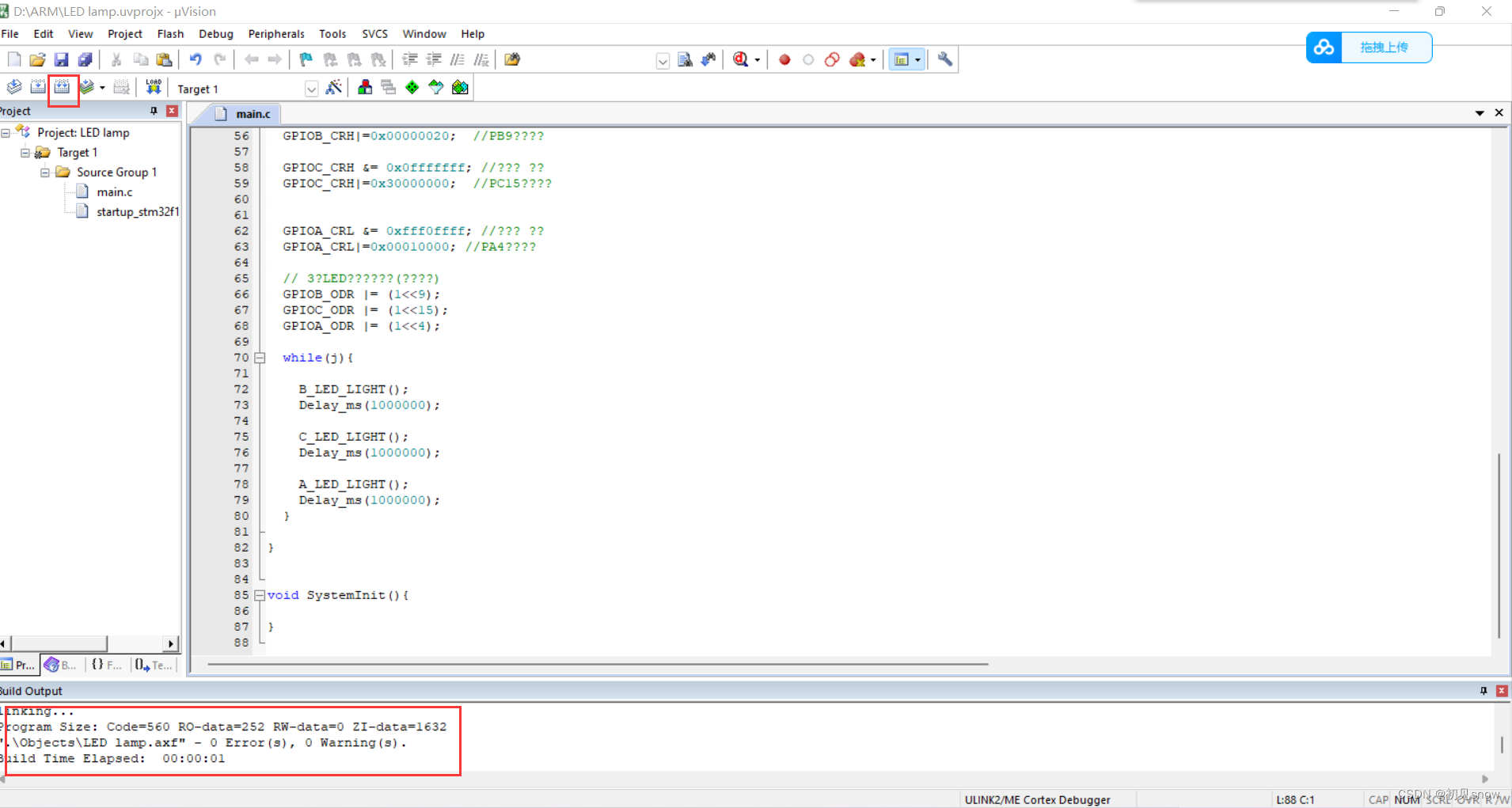The image size is (1512, 808).
Task: Collapse the Target 1 tree node
Action: click(25, 153)
